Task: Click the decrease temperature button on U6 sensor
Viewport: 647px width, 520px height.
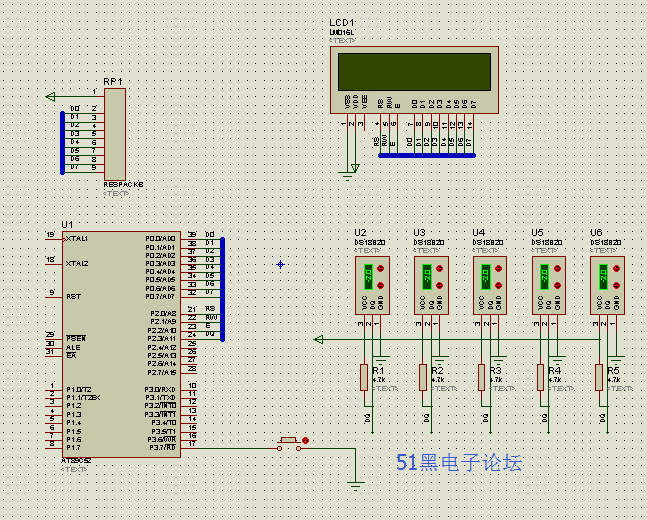Action: click(x=616, y=285)
